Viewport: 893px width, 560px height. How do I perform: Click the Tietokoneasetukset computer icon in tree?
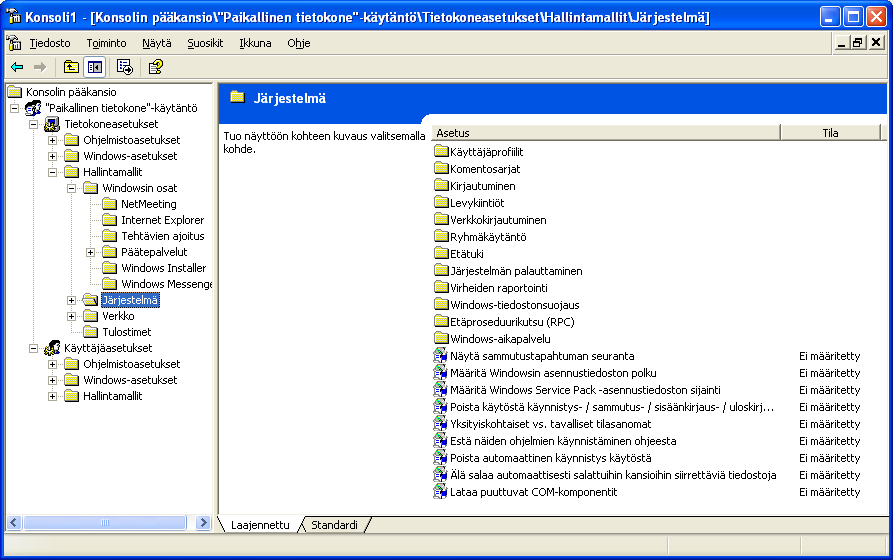[x=52, y=124]
